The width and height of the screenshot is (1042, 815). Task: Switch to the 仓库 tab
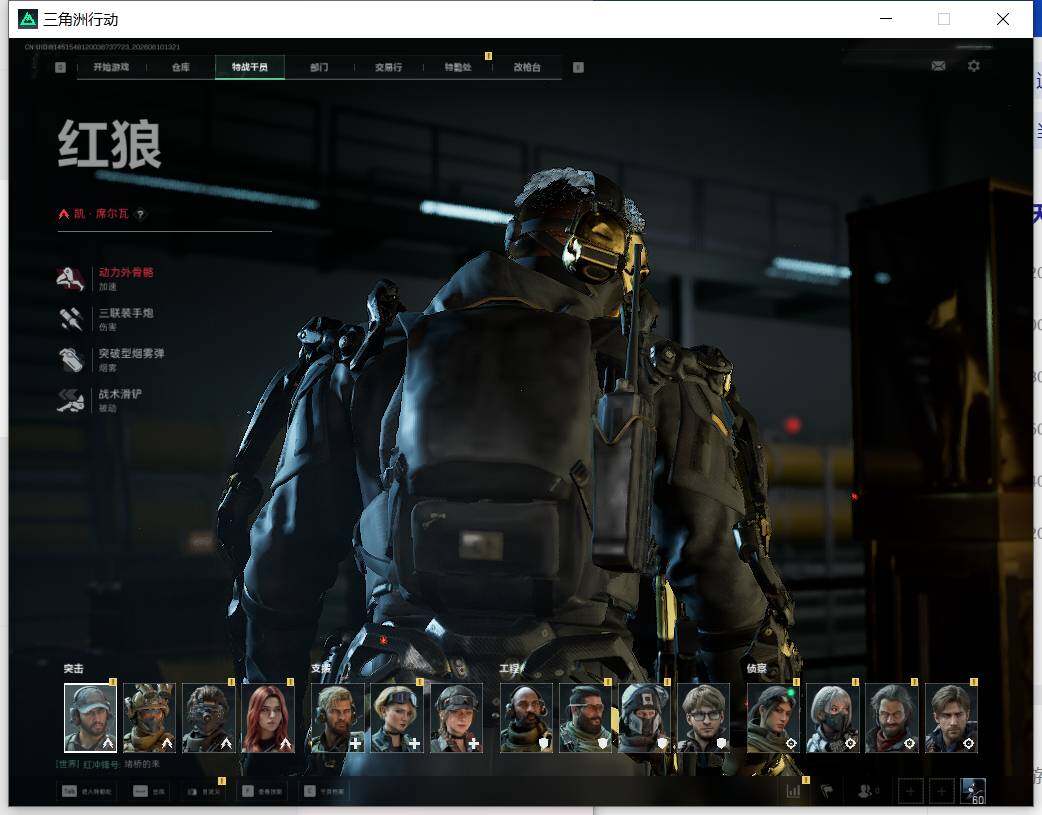coord(181,67)
